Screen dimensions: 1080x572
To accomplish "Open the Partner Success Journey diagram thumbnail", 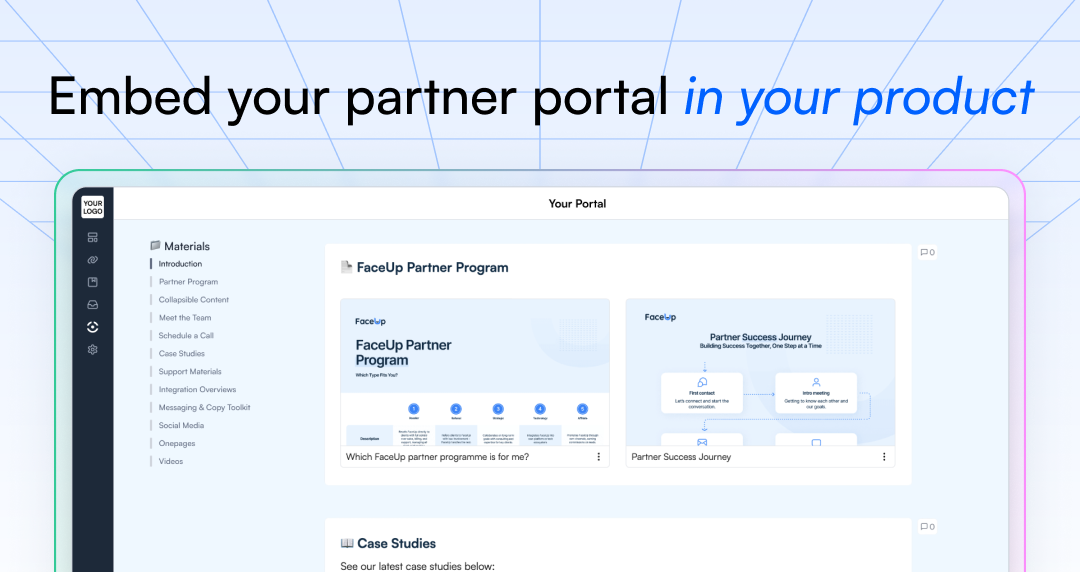I will [760, 372].
